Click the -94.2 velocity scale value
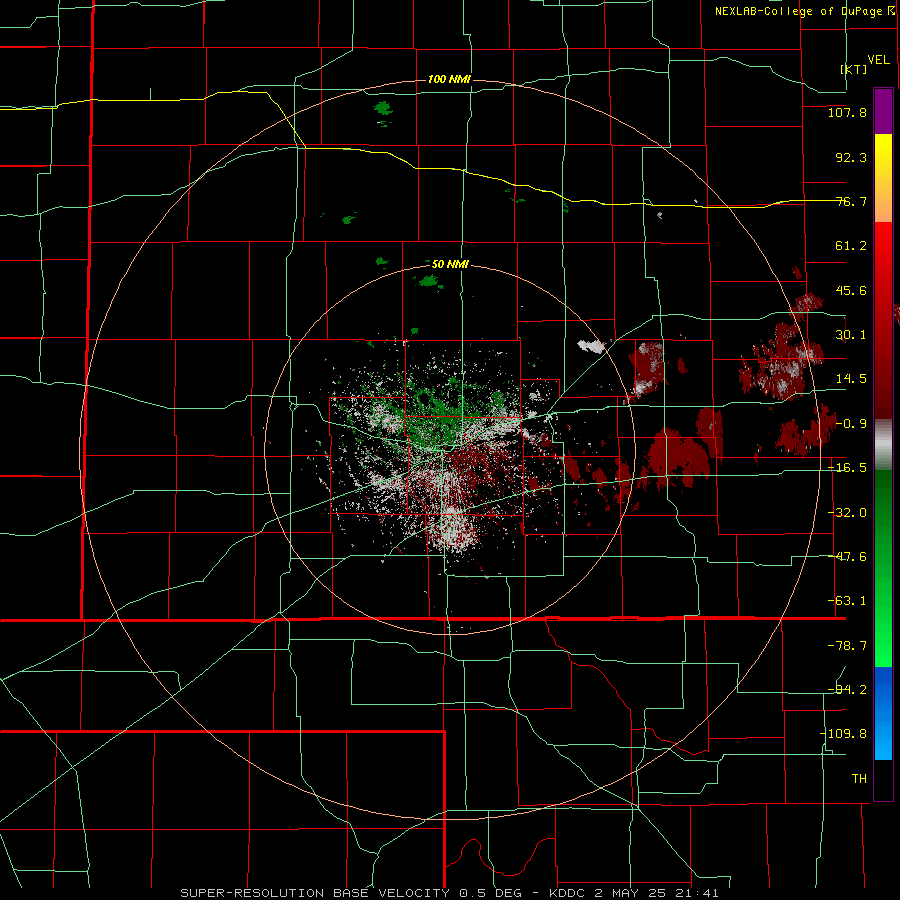The image size is (900, 900). (x=847, y=689)
